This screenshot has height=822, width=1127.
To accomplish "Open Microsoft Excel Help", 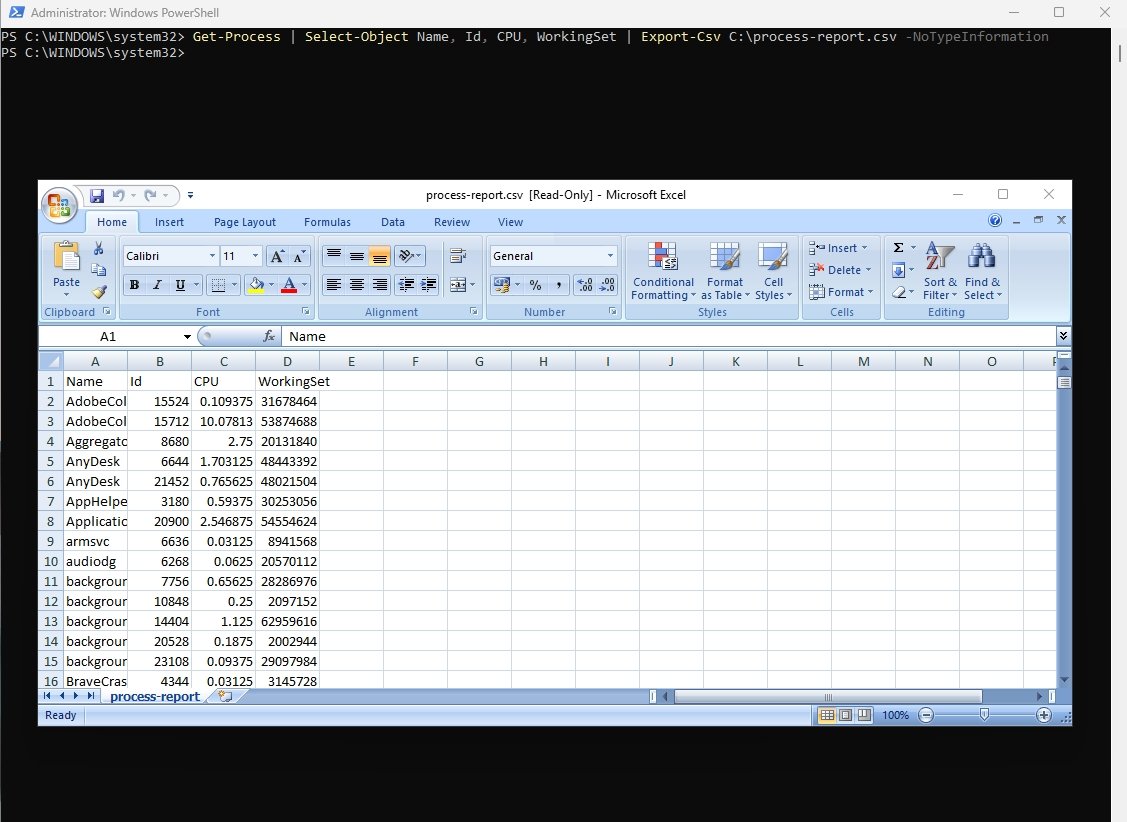I will point(995,221).
